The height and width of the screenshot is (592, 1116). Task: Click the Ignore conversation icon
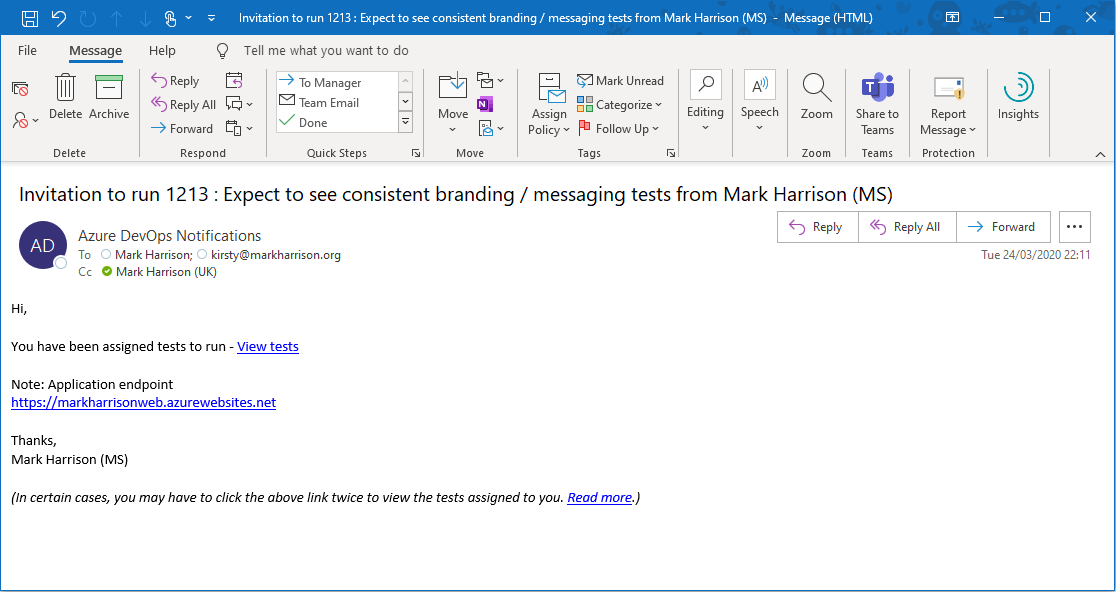point(20,89)
